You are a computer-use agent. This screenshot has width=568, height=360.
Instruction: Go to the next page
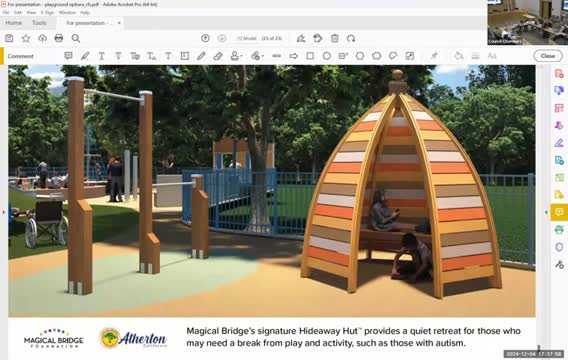[222, 38]
